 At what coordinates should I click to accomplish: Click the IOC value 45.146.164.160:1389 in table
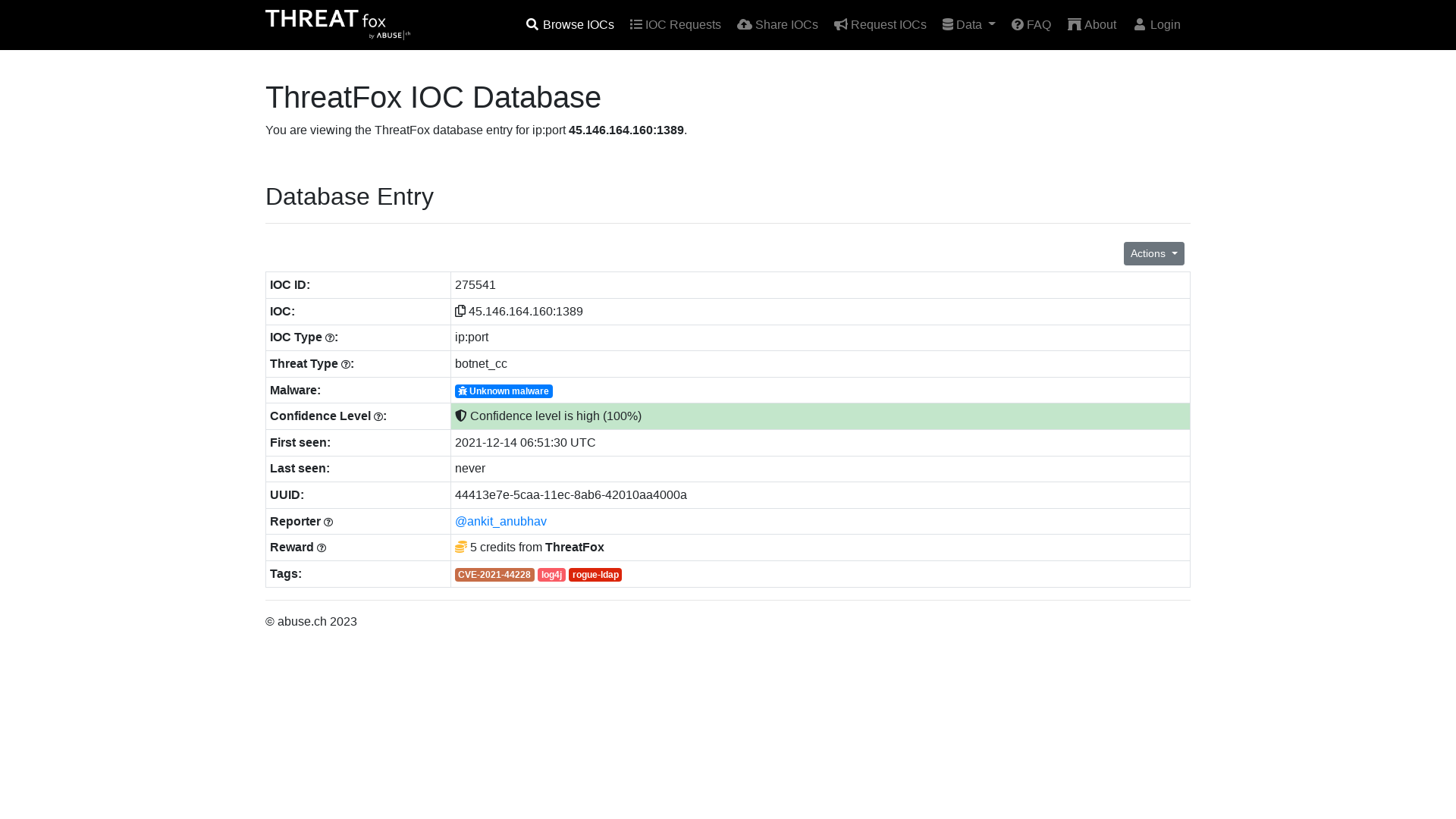click(526, 312)
